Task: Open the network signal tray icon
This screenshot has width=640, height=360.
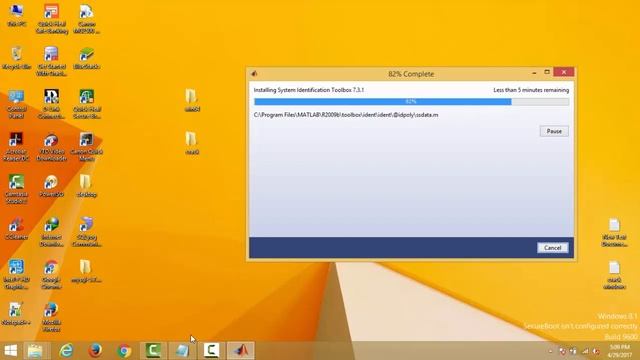Action: tap(585, 351)
